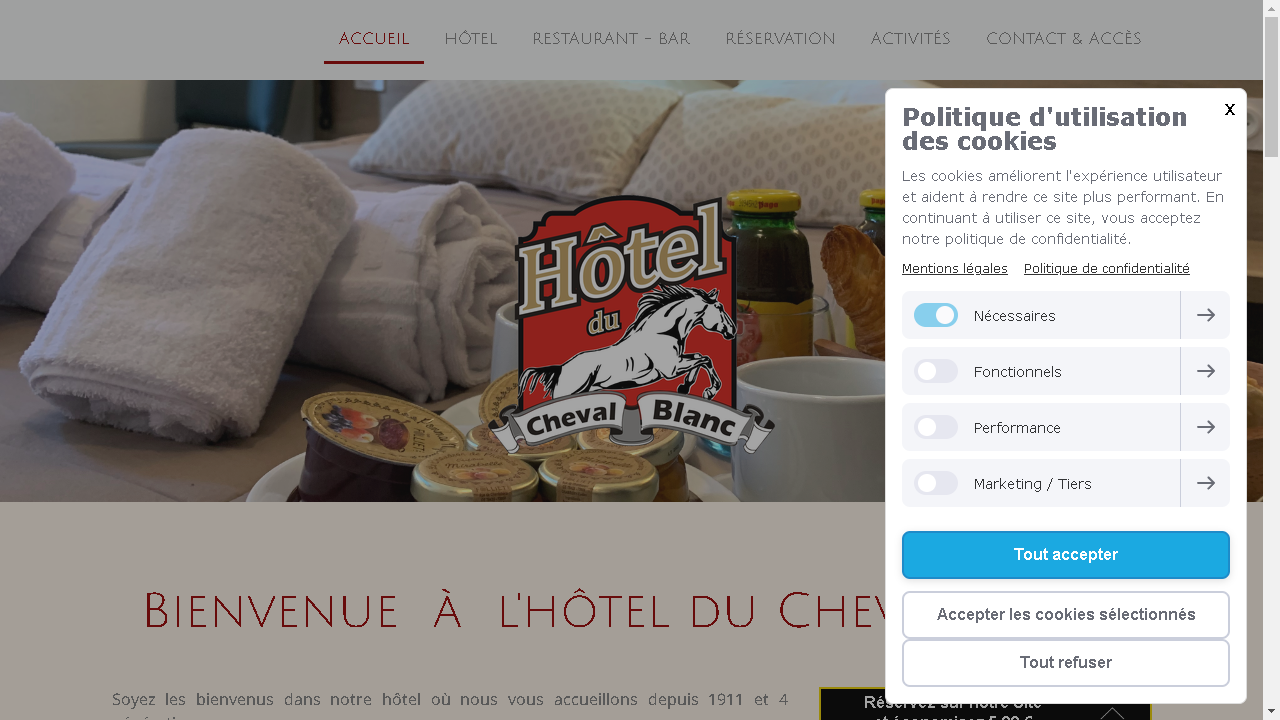Image resolution: width=1280 pixels, height=720 pixels.
Task: Close the cookie policy popup with X
Action: [1230, 110]
